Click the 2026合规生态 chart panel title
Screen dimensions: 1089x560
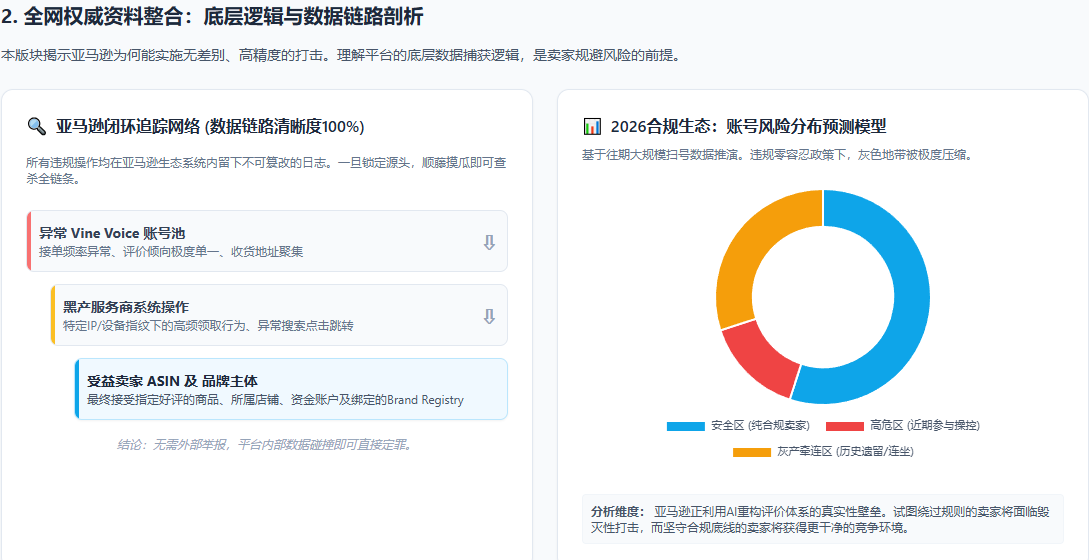748,127
